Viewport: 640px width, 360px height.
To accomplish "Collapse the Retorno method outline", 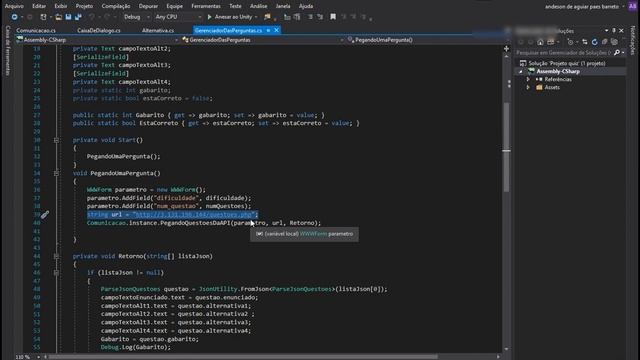I will tap(56, 256).
